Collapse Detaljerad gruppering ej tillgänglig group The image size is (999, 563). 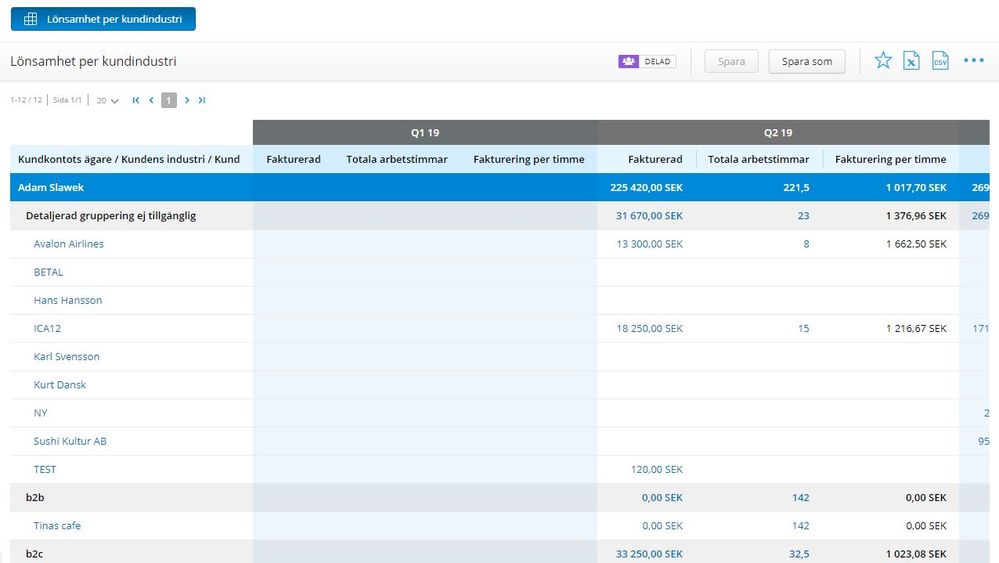[x=111, y=215]
